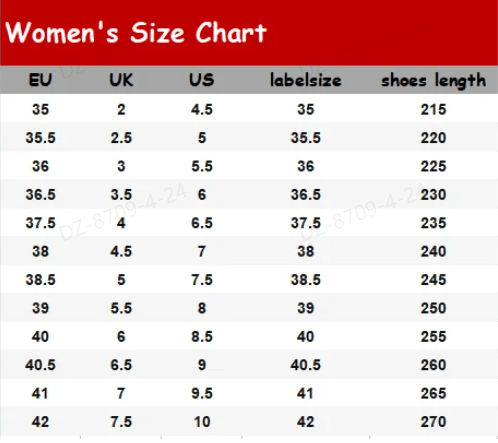The image size is (498, 443).
Task: Click shoes length value 240
Action: [433, 251]
